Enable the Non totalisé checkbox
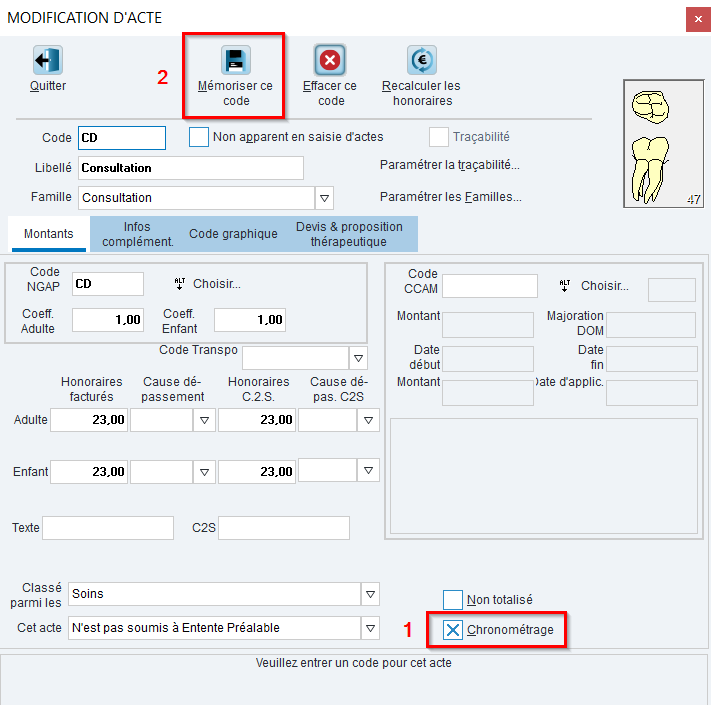 click(x=453, y=600)
